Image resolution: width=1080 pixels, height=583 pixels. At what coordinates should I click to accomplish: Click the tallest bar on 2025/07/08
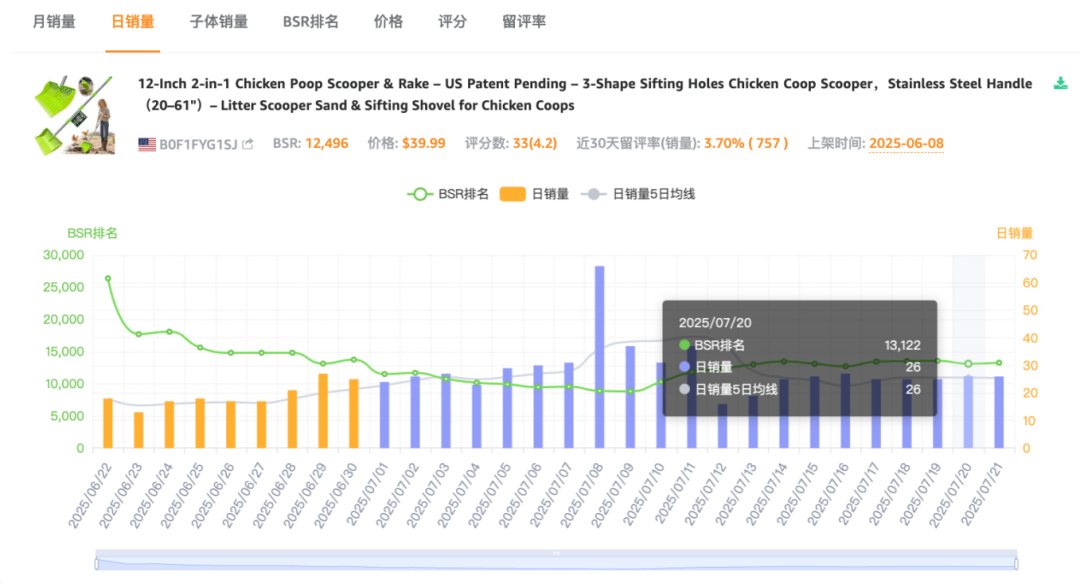pyautogui.click(x=600, y=357)
